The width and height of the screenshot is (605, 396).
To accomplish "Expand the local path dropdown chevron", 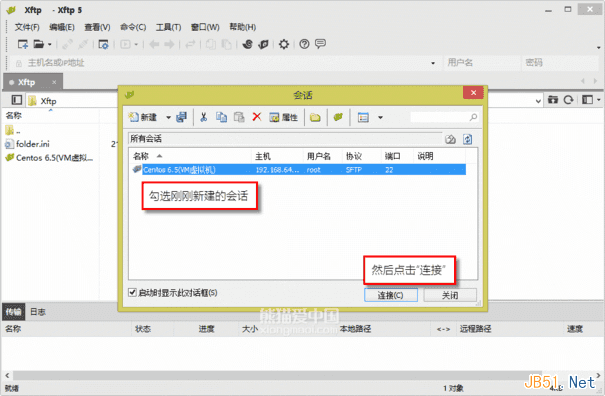I will [538, 101].
